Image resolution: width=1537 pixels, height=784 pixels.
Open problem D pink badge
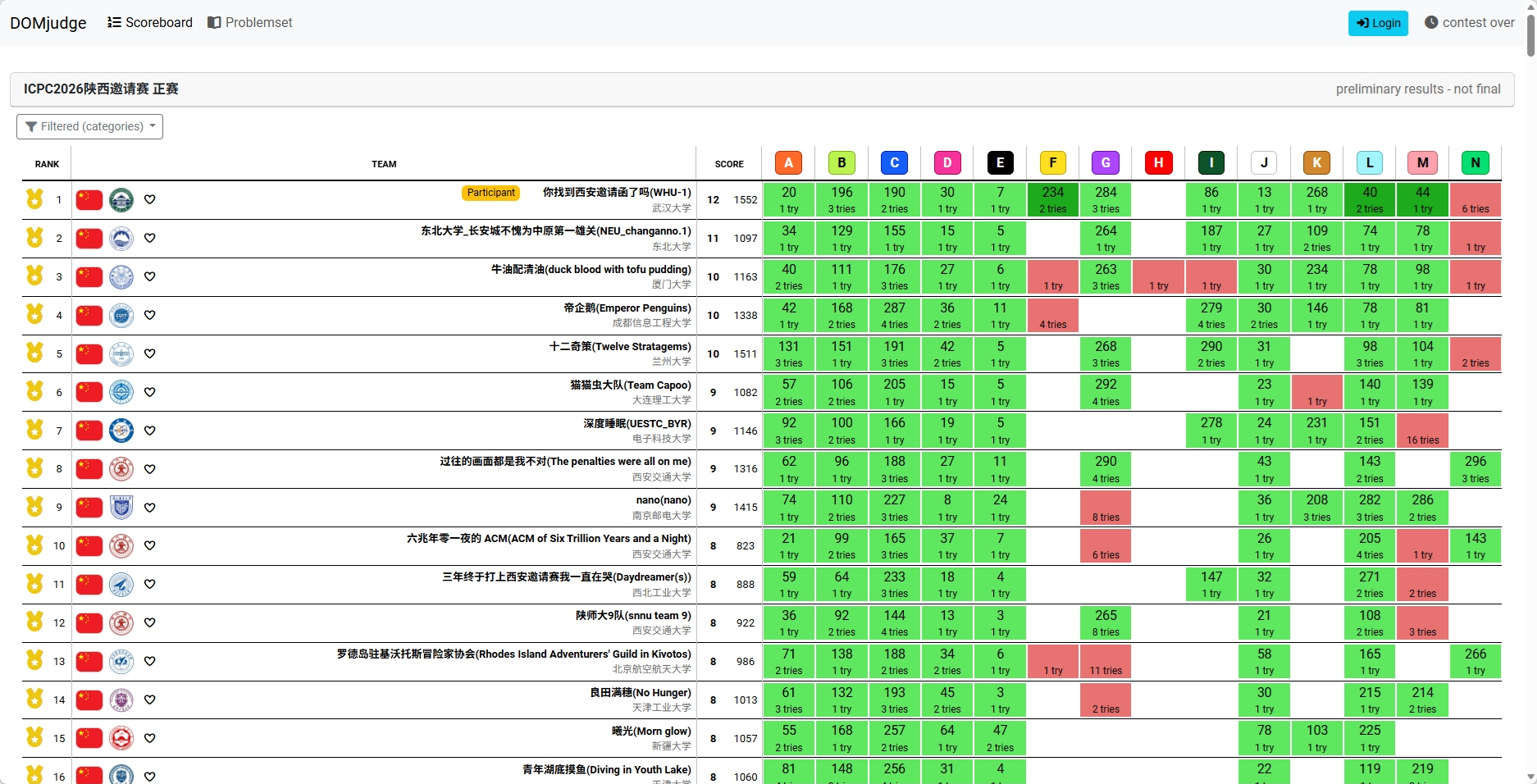pos(947,163)
